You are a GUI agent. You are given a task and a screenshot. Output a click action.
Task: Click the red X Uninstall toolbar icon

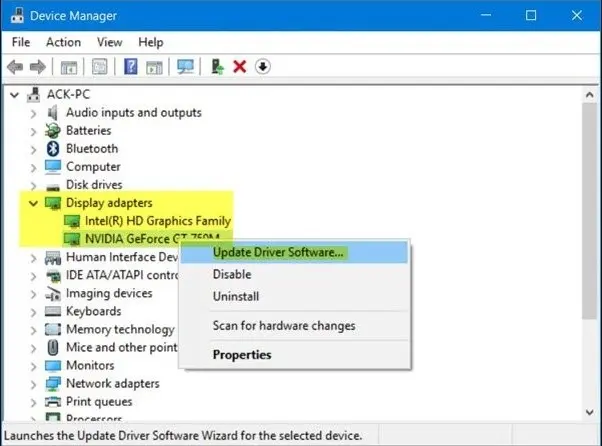(x=240, y=67)
